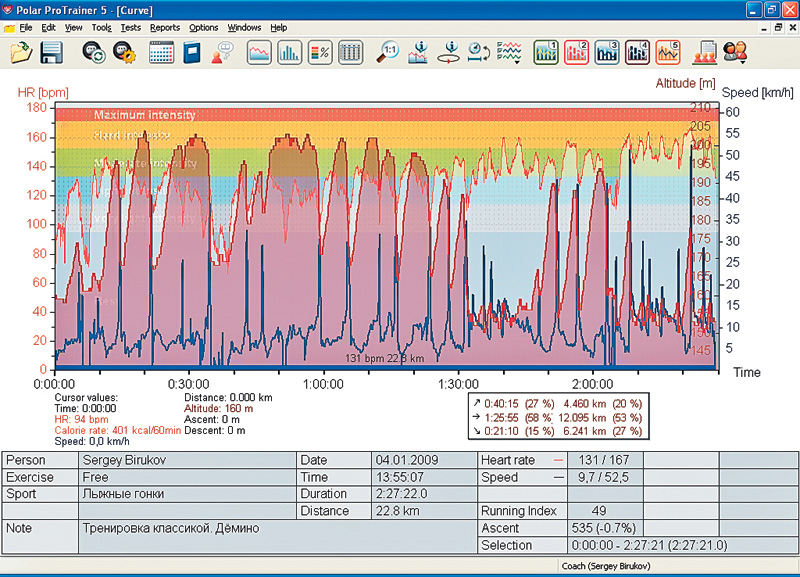Click the sport cell Лыжные гонки
Image resolution: width=800 pixels, height=577 pixels.
point(187,494)
